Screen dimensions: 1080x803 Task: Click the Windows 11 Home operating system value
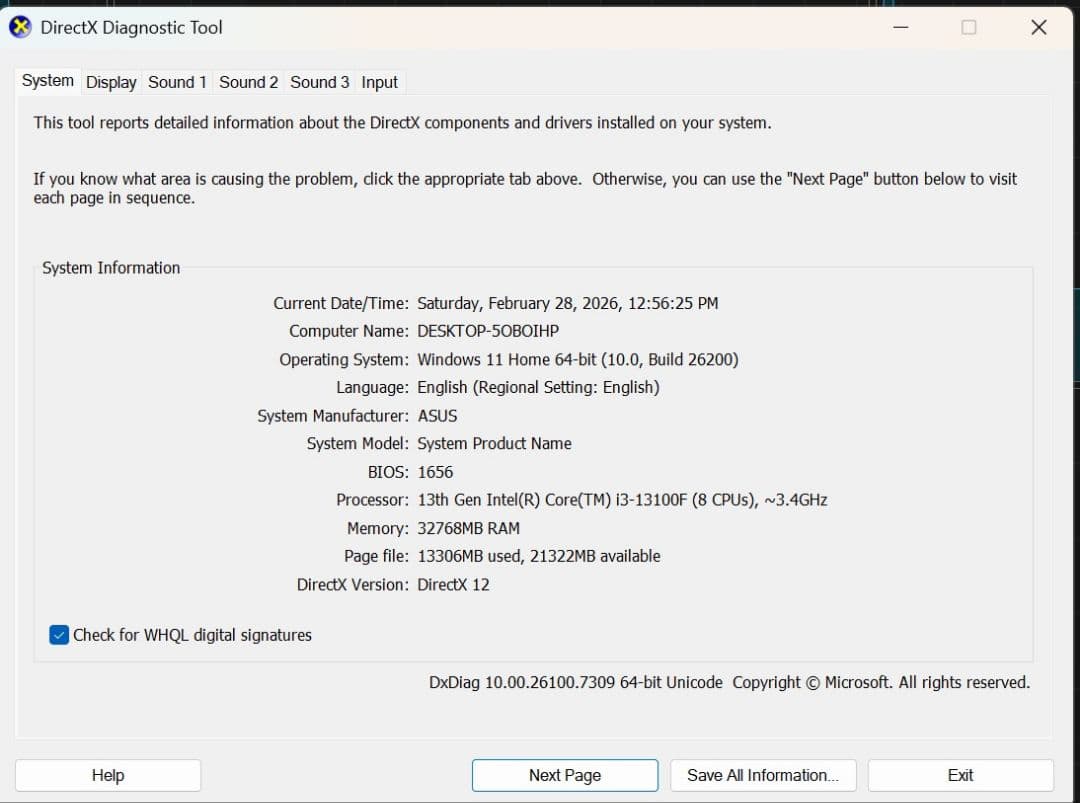[x=578, y=359]
